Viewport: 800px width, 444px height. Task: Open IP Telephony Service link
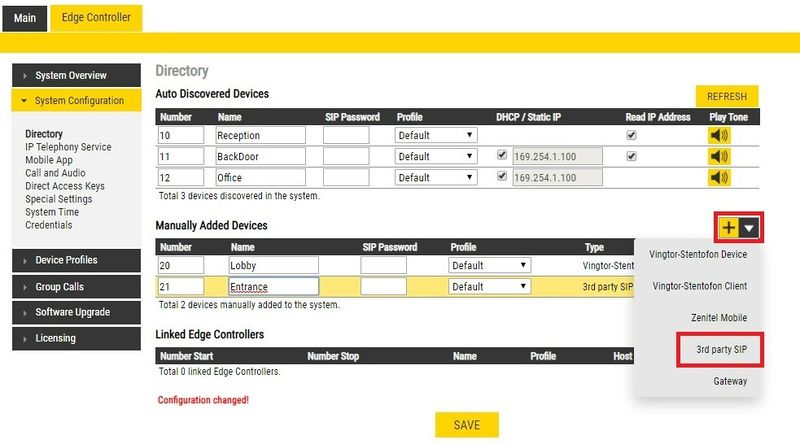(x=68, y=147)
